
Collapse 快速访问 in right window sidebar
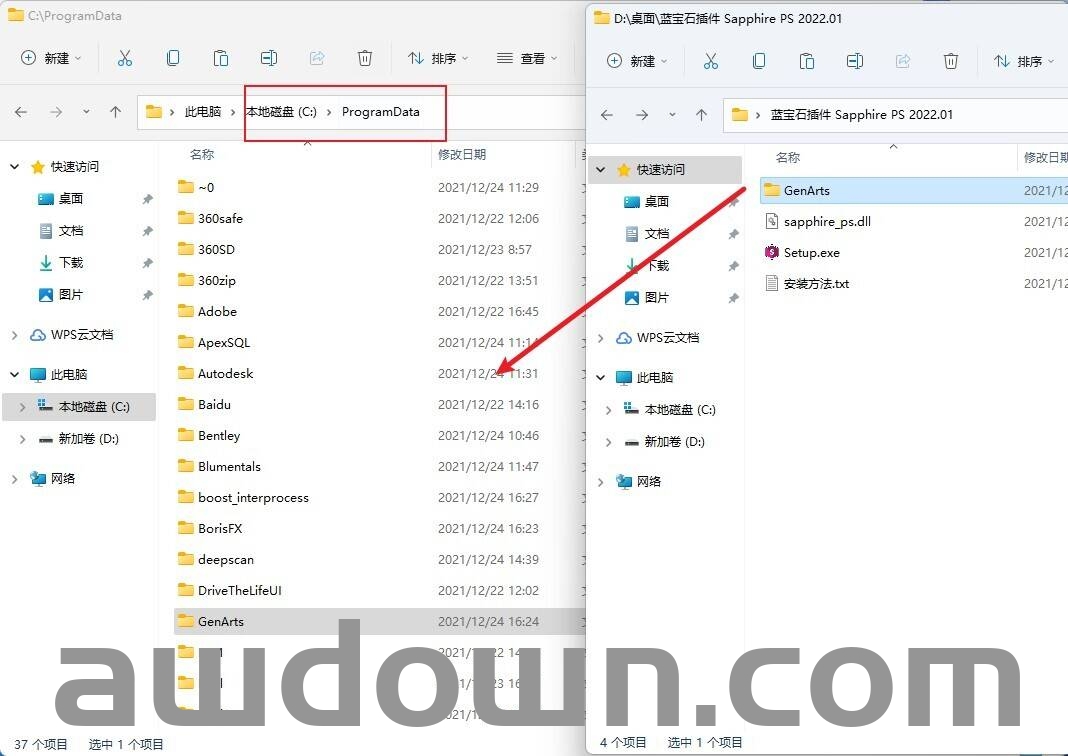[x=601, y=170]
